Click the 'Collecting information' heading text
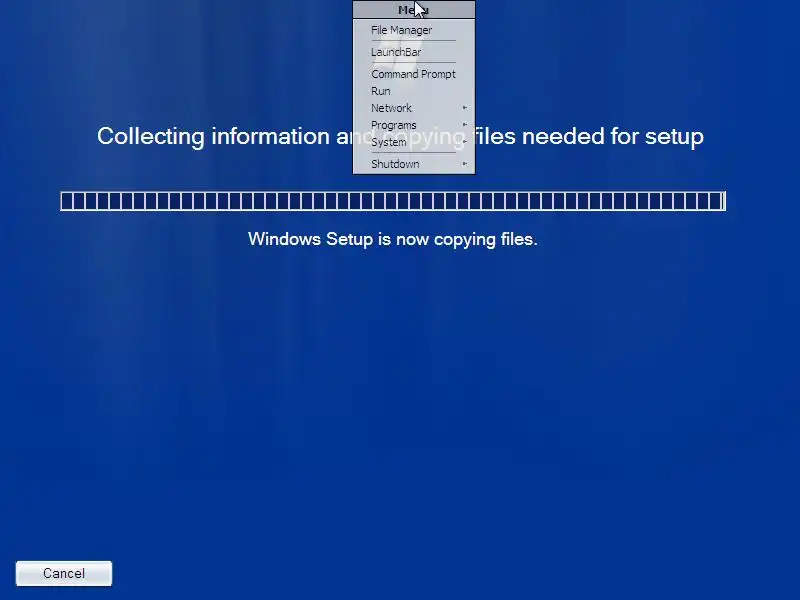Screen dimensions: 800x600 click(400, 137)
